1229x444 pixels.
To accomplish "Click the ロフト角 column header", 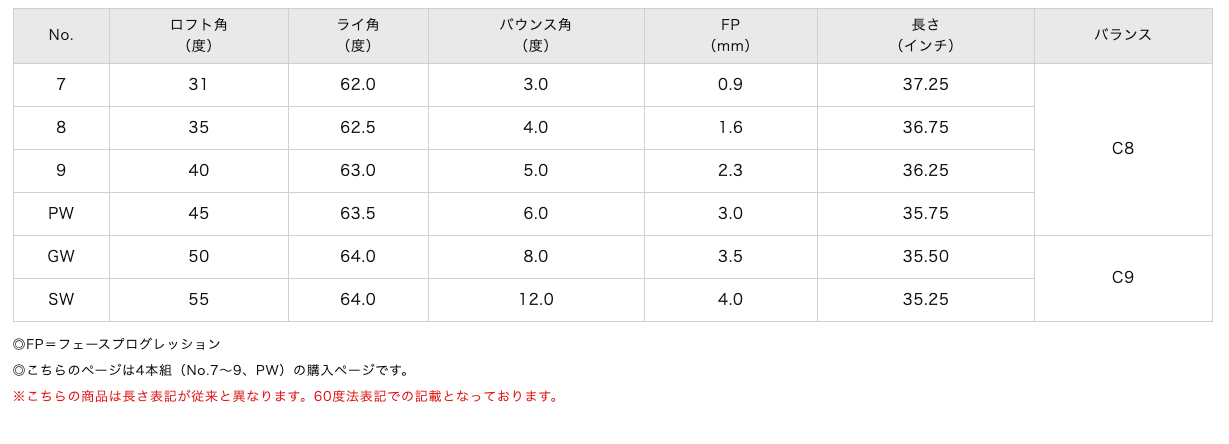I will tap(198, 35).
